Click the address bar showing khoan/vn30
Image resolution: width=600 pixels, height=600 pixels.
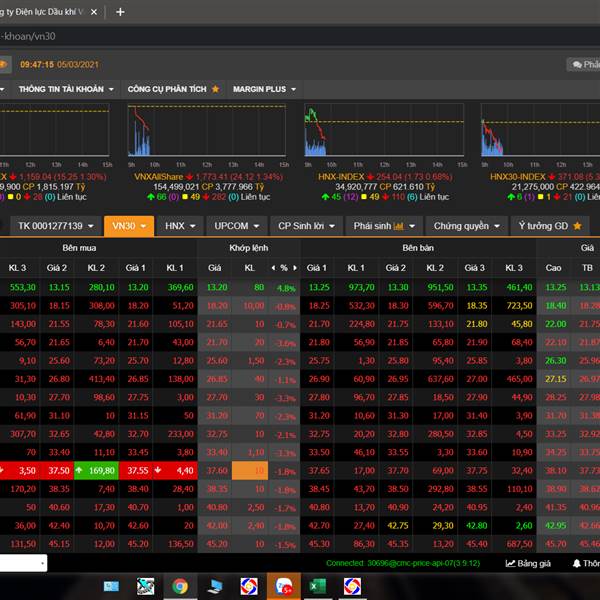[300, 36]
